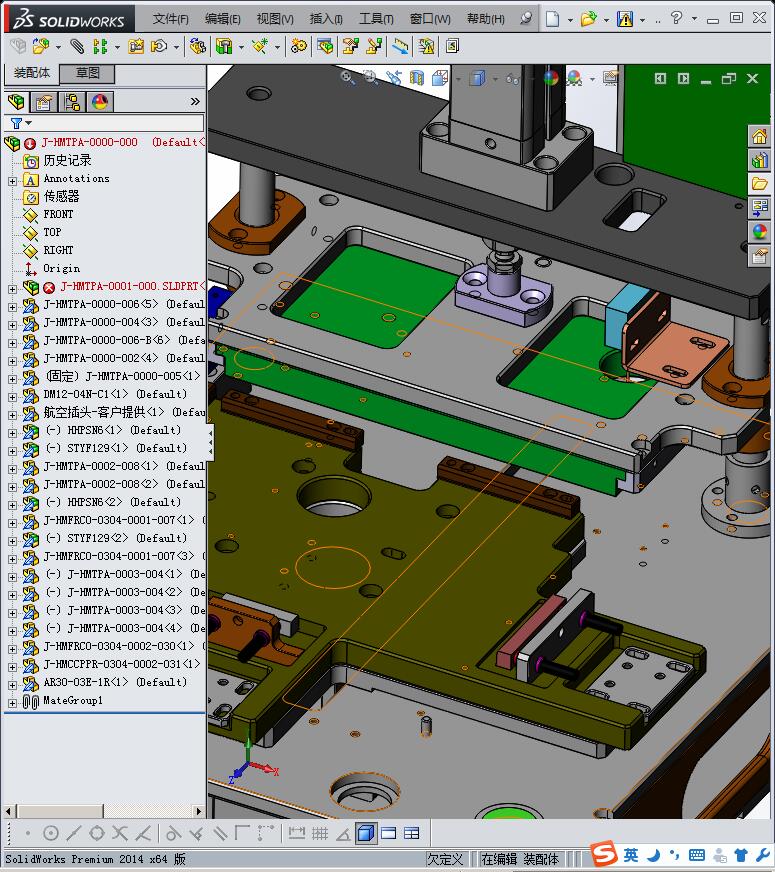
Task: Open the DisplayManager tab icon
Action: click(x=100, y=102)
